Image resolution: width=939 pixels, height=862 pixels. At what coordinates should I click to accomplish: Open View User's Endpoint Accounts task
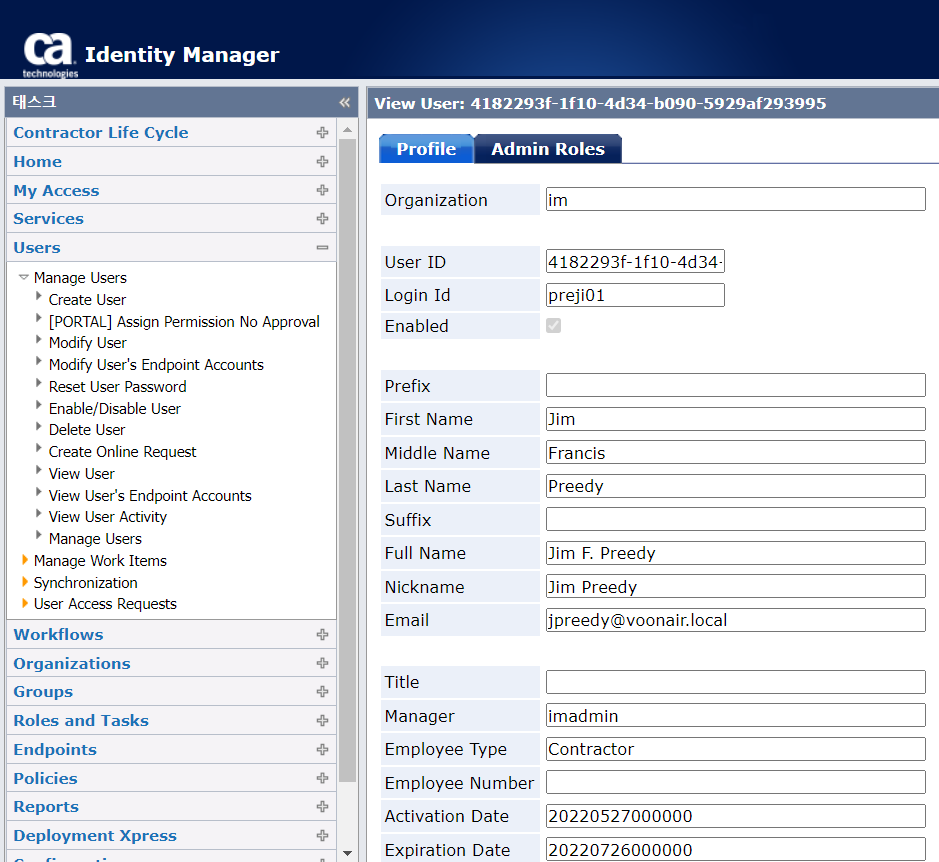150,495
